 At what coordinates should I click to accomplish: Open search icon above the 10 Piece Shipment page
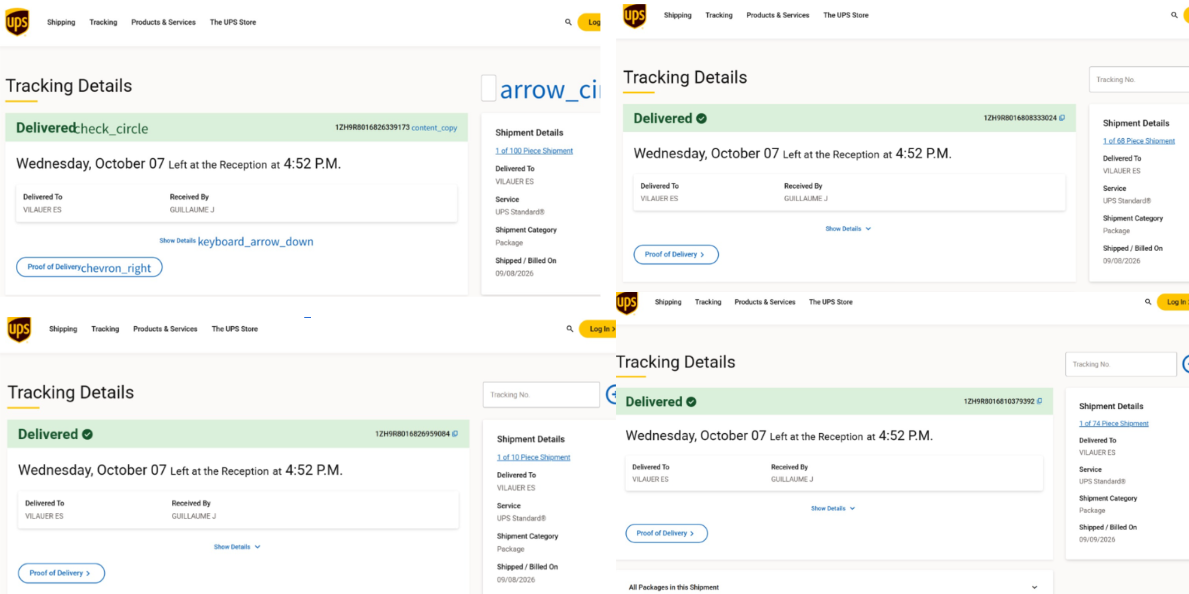pyautogui.click(x=569, y=328)
